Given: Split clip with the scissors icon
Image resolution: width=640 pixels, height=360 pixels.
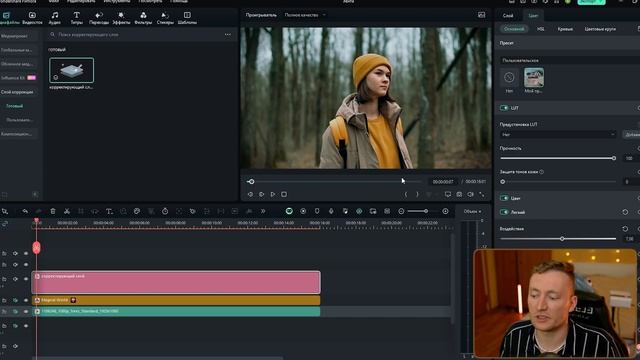Looking at the screenshot, I should [x=67, y=211].
